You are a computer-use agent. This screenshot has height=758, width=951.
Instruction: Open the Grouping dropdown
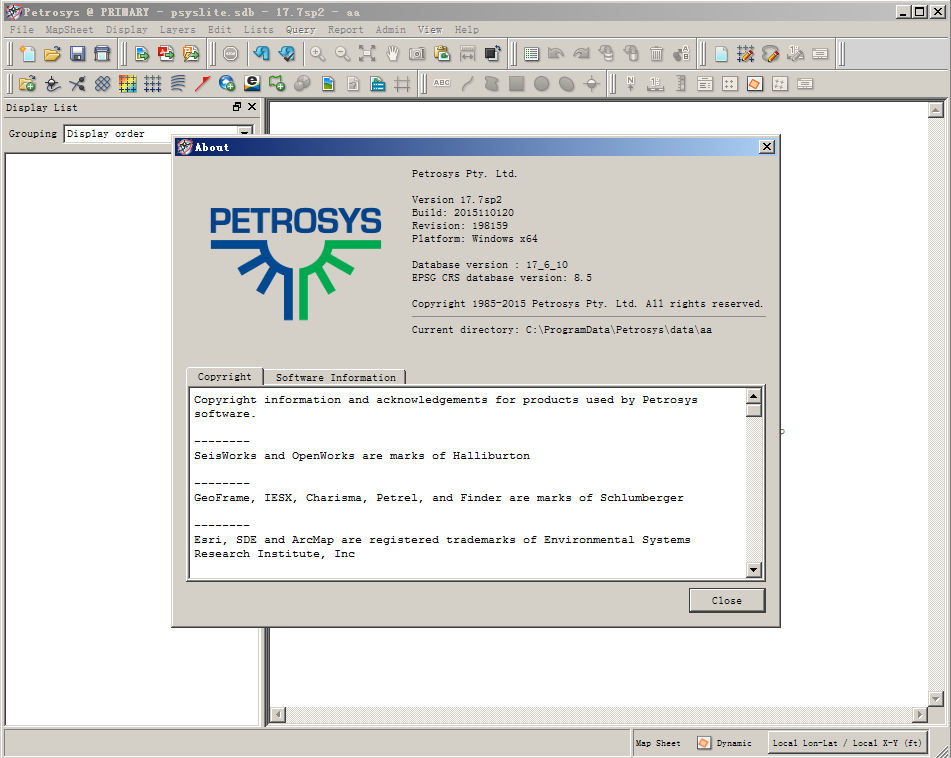pyautogui.click(x=244, y=133)
